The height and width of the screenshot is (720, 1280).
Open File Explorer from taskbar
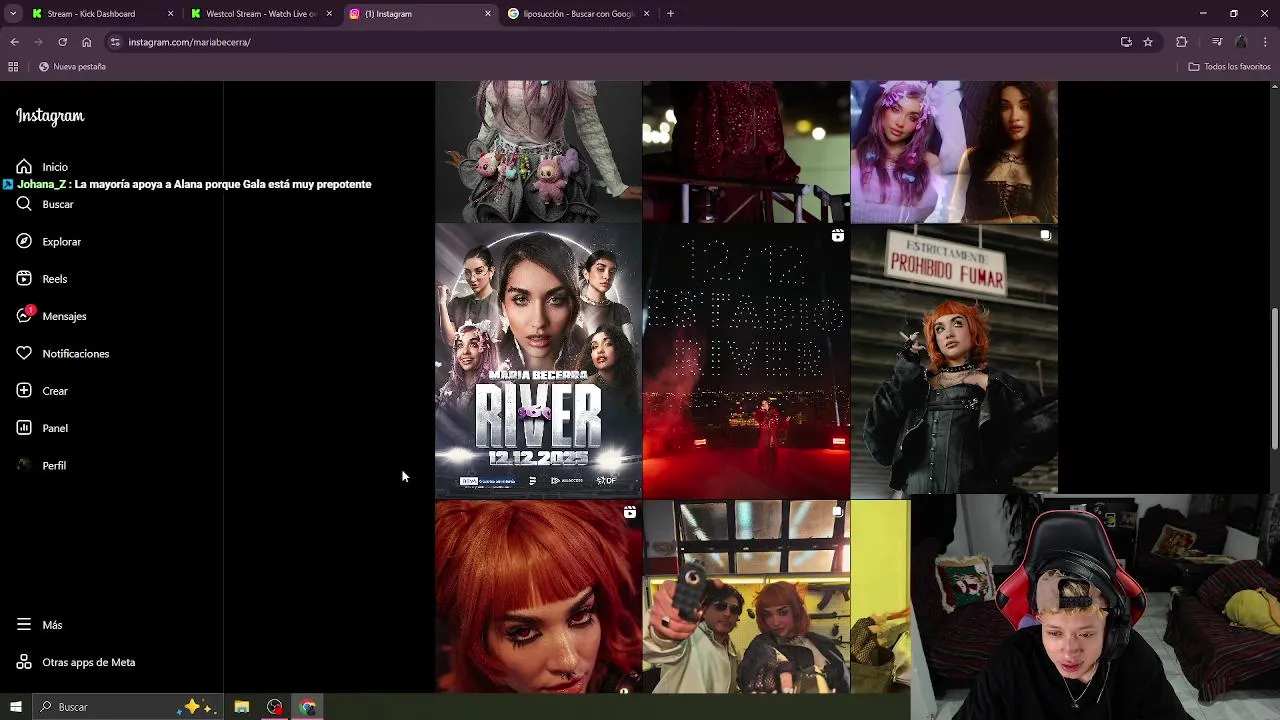pos(241,707)
